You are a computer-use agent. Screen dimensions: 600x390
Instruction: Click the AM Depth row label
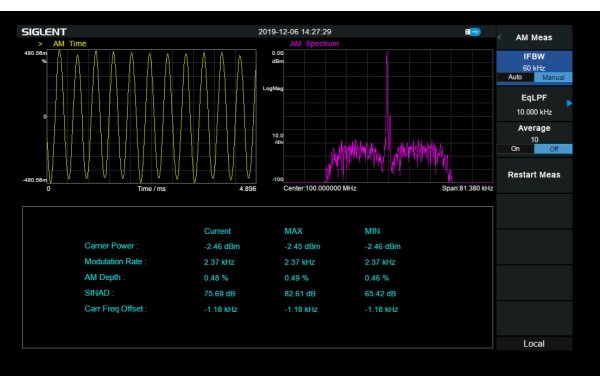point(104,277)
